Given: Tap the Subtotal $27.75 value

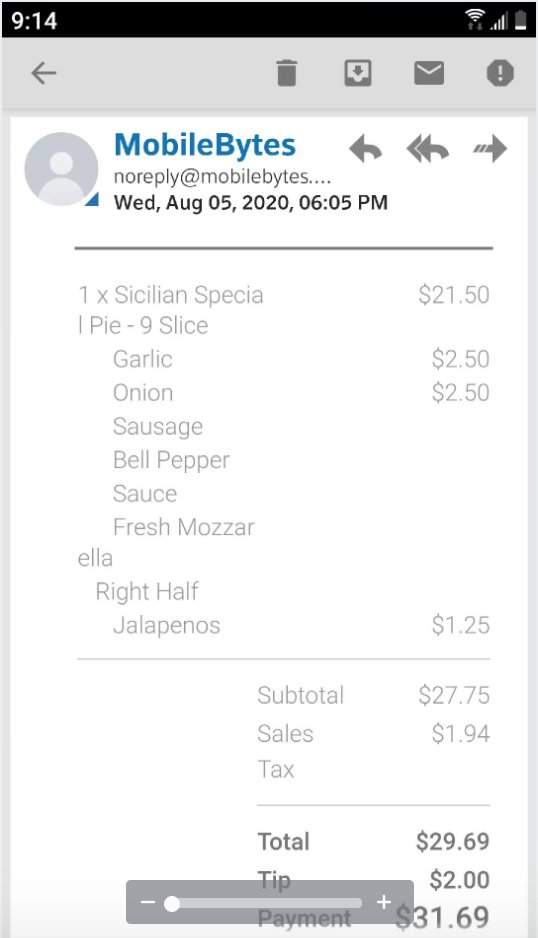Looking at the screenshot, I should [454, 695].
